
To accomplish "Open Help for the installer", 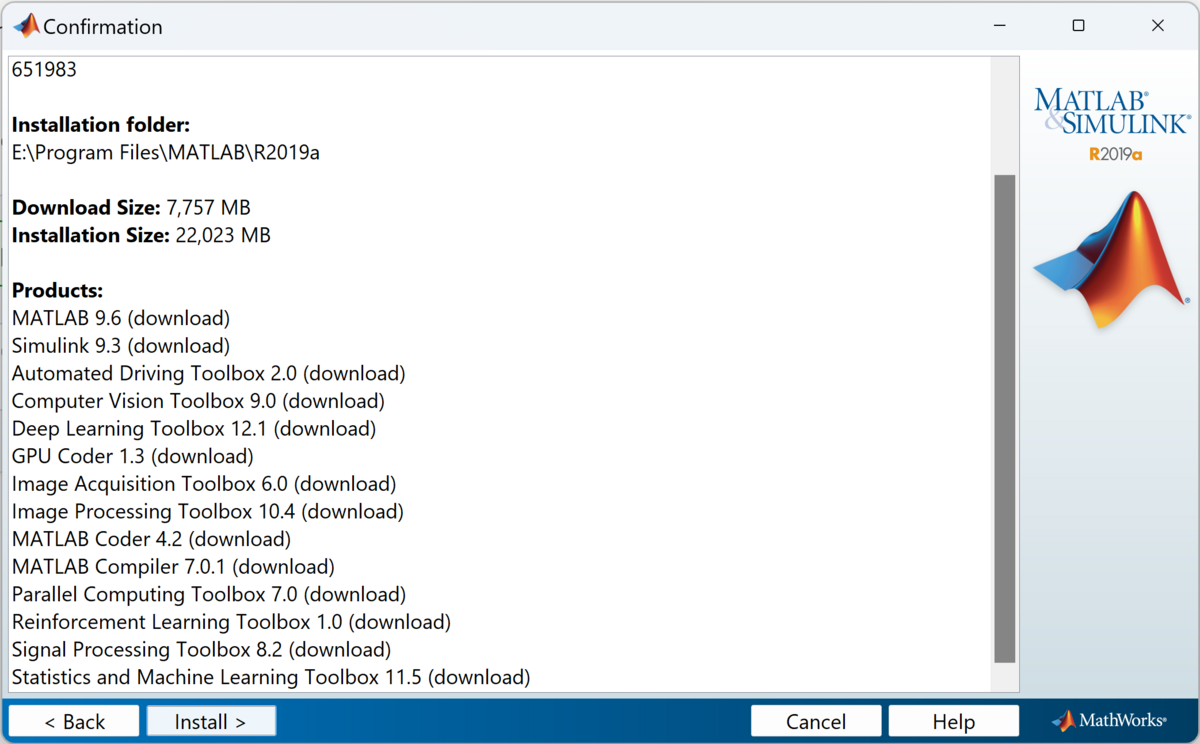I will 953,721.
